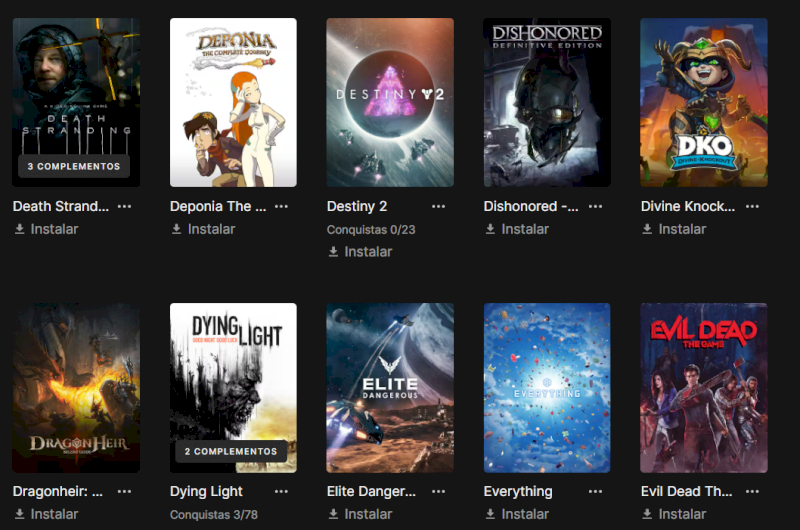This screenshot has width=800, height=530.
Task: Open the three-dot menu for Destiny 2
Action: (438, 206)
